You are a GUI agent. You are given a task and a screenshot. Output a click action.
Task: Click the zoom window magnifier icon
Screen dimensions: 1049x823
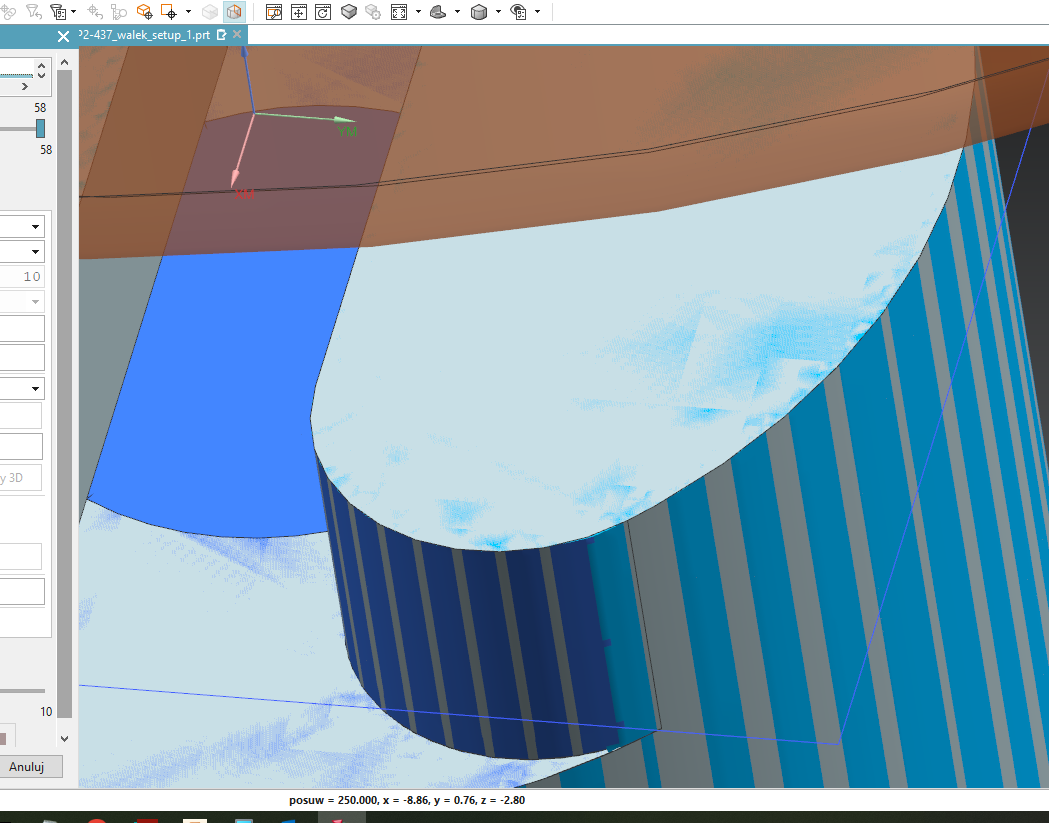tap(273, 12)
